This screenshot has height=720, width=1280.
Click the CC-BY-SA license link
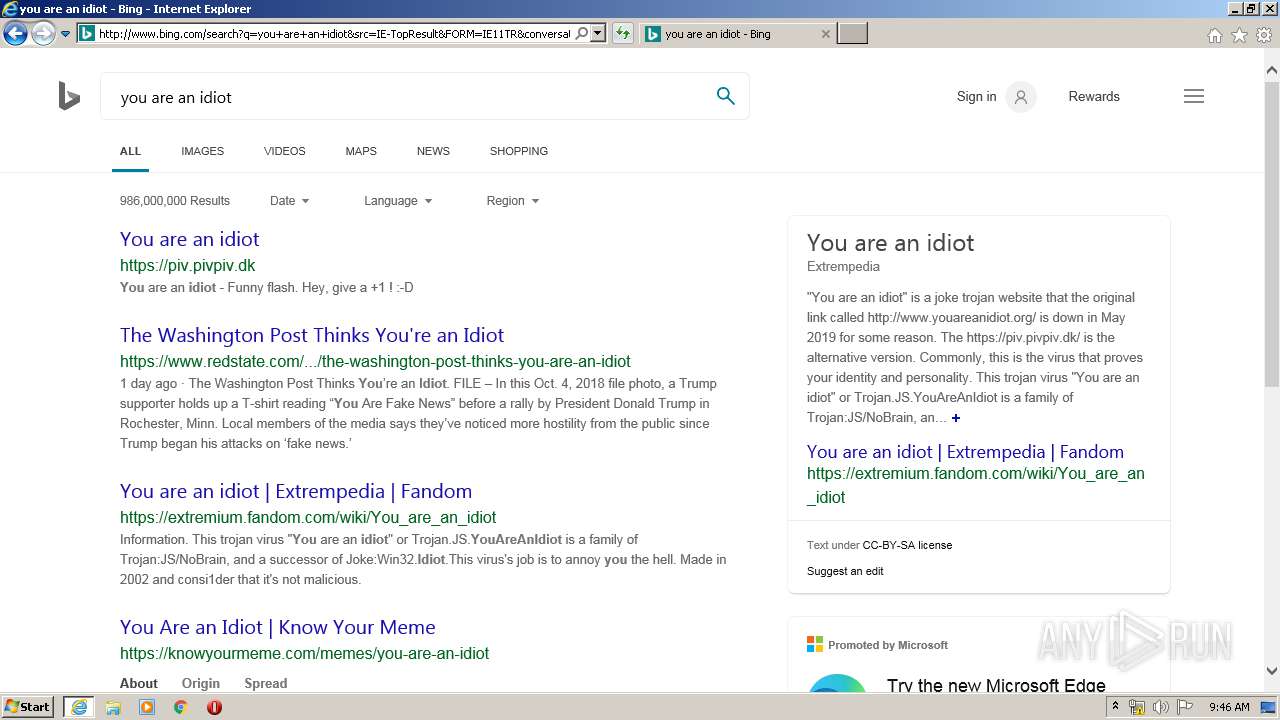pyautogui.click(x=907, y=545)
